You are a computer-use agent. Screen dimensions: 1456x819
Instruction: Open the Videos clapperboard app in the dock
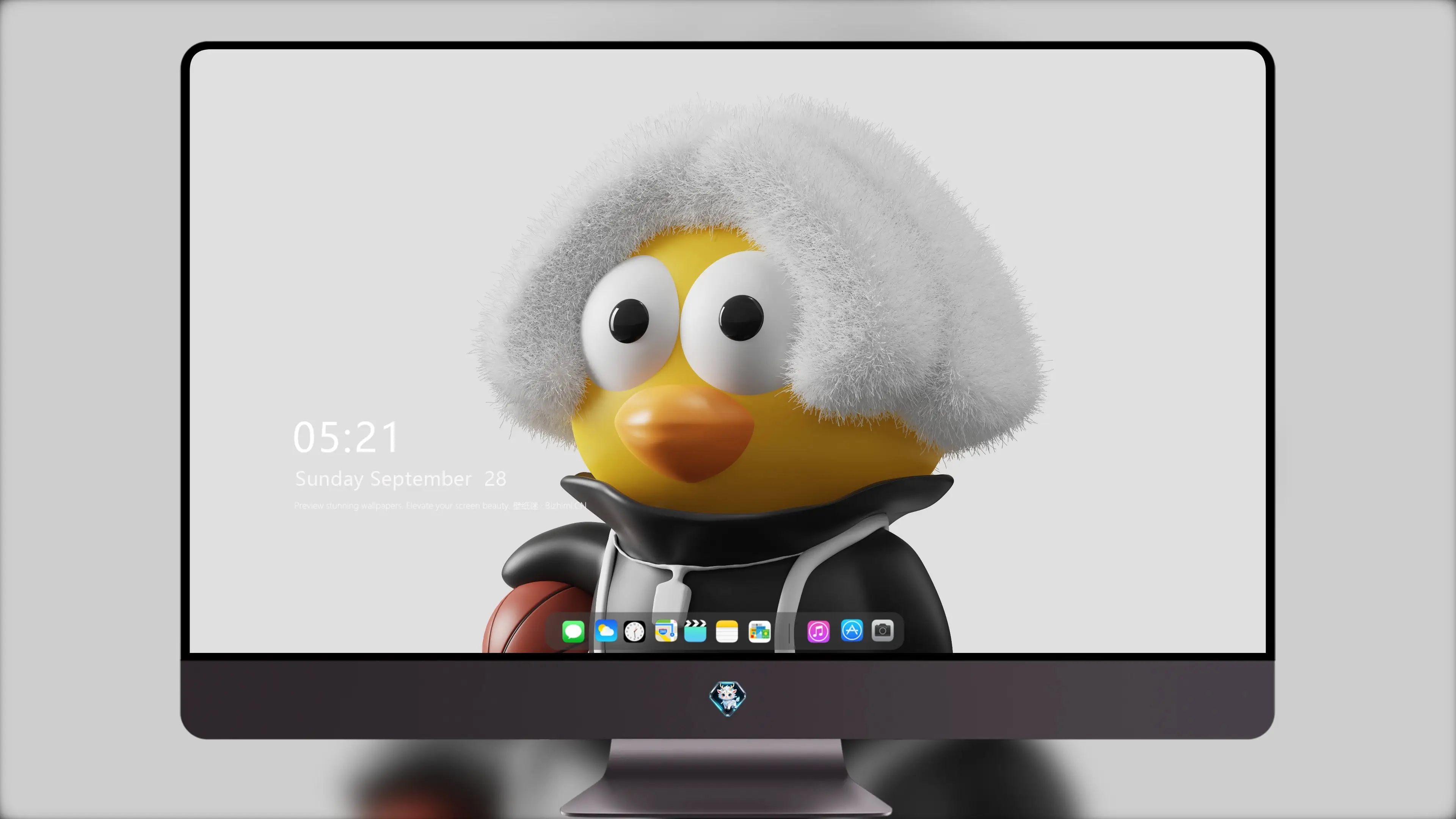click(695, 631)
